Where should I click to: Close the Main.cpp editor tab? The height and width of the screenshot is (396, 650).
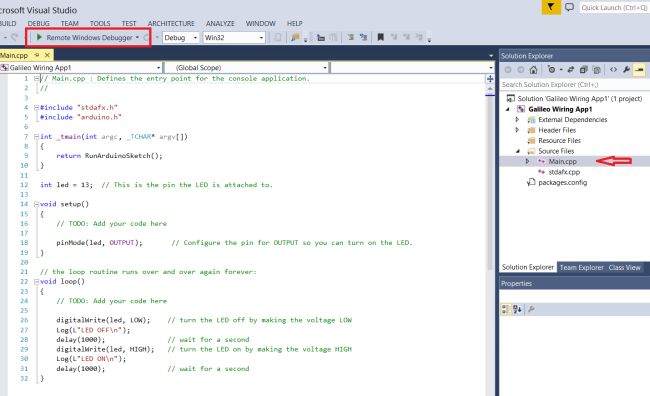[47, 55]
